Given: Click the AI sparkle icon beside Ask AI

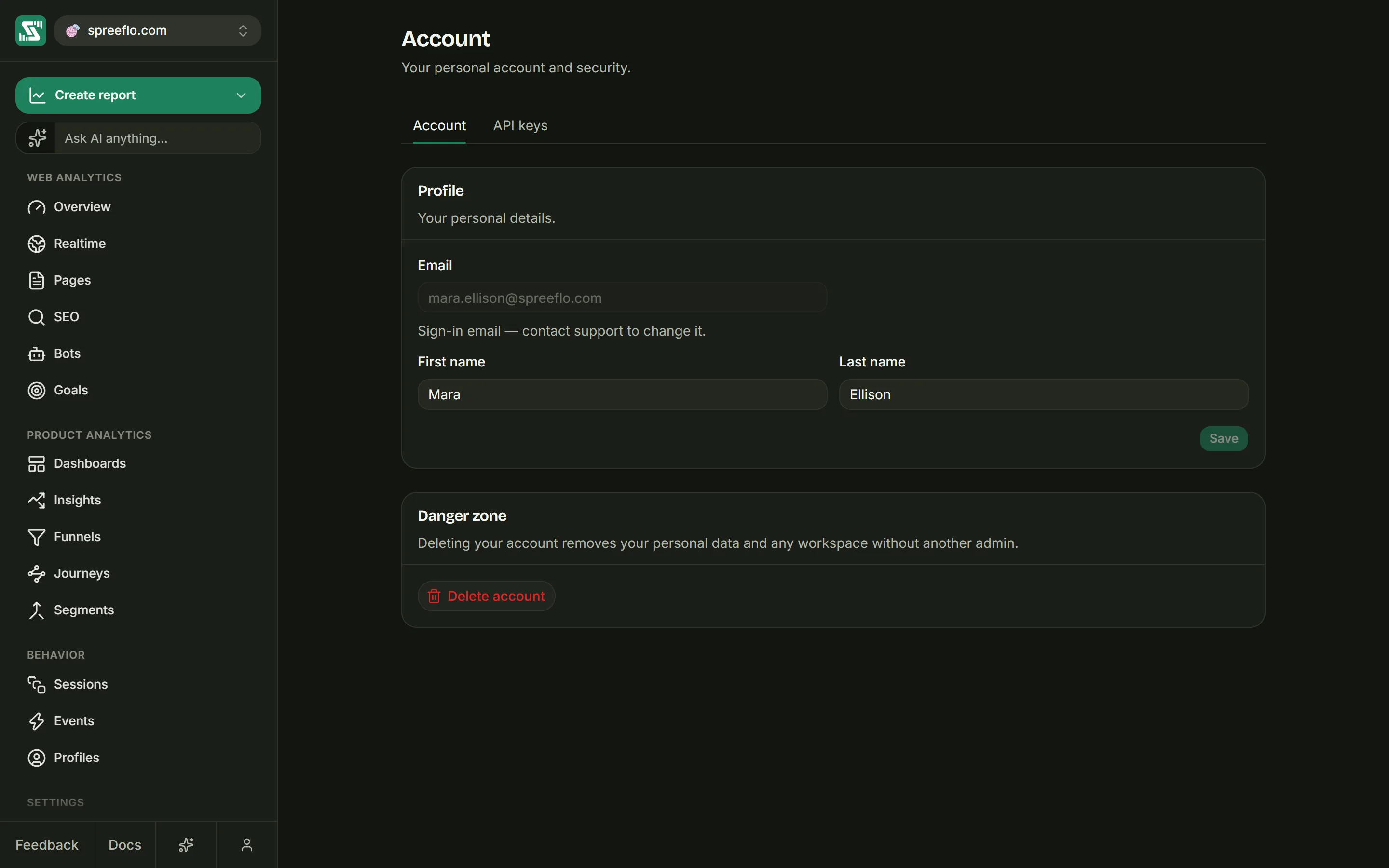Looking at the screenshot, I should click(37, 138).
